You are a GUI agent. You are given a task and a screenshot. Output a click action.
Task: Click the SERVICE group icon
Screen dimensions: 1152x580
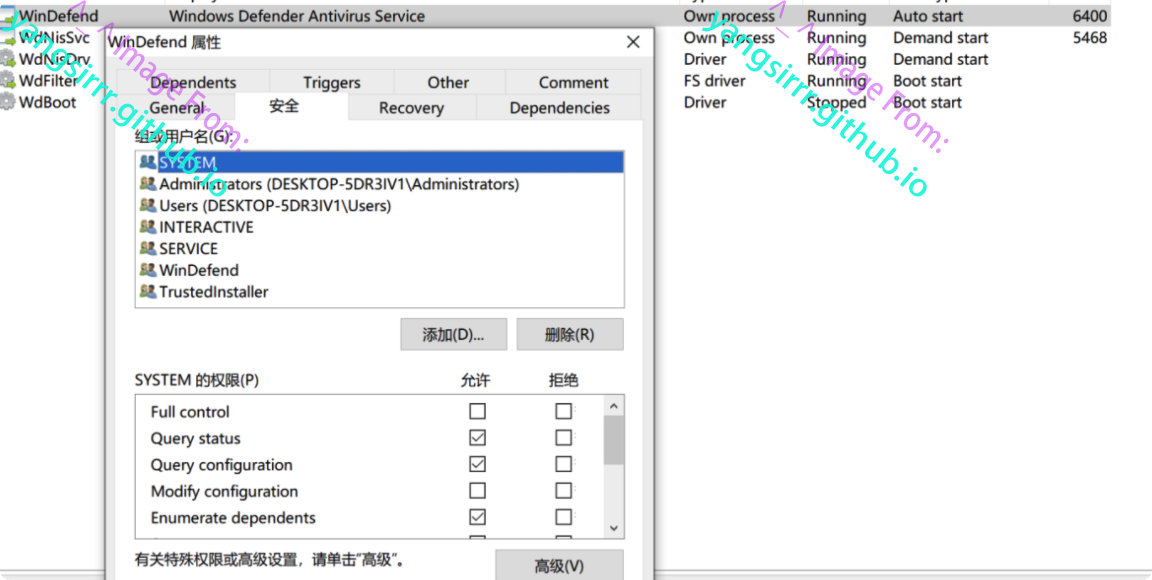point(148,248)
